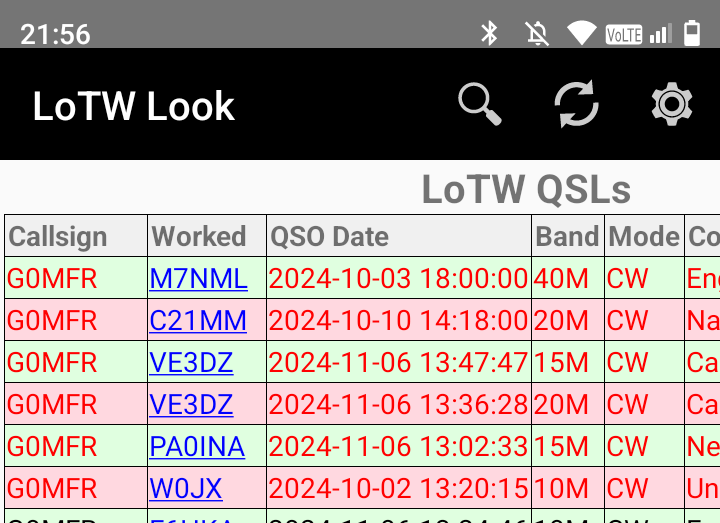Open the search magnifier icon

[x=480, y=104]
